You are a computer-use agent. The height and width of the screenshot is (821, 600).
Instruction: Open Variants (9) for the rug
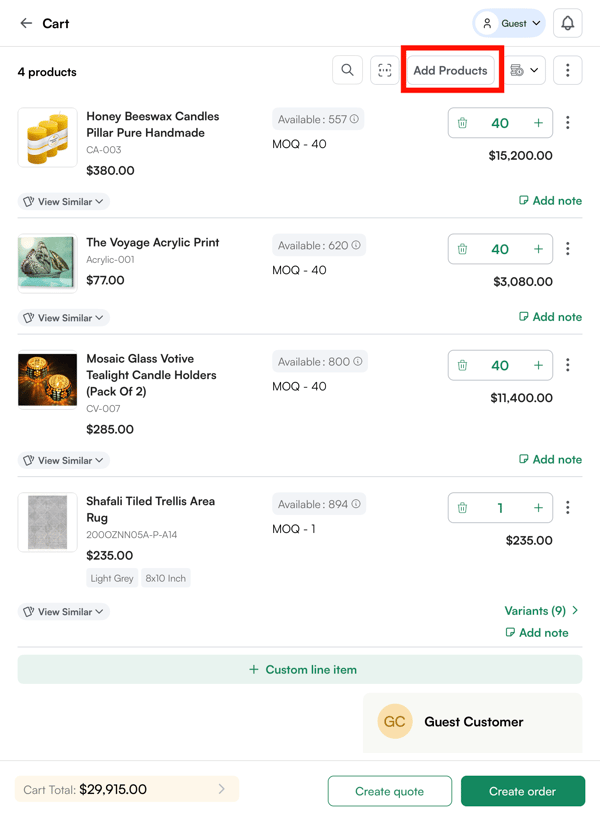542,610
